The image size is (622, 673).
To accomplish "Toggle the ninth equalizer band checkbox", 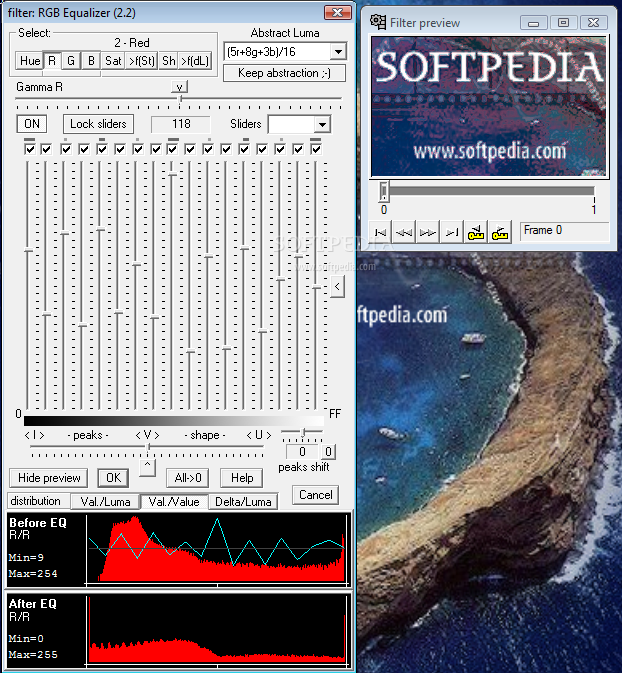I will tap(173, 149).
